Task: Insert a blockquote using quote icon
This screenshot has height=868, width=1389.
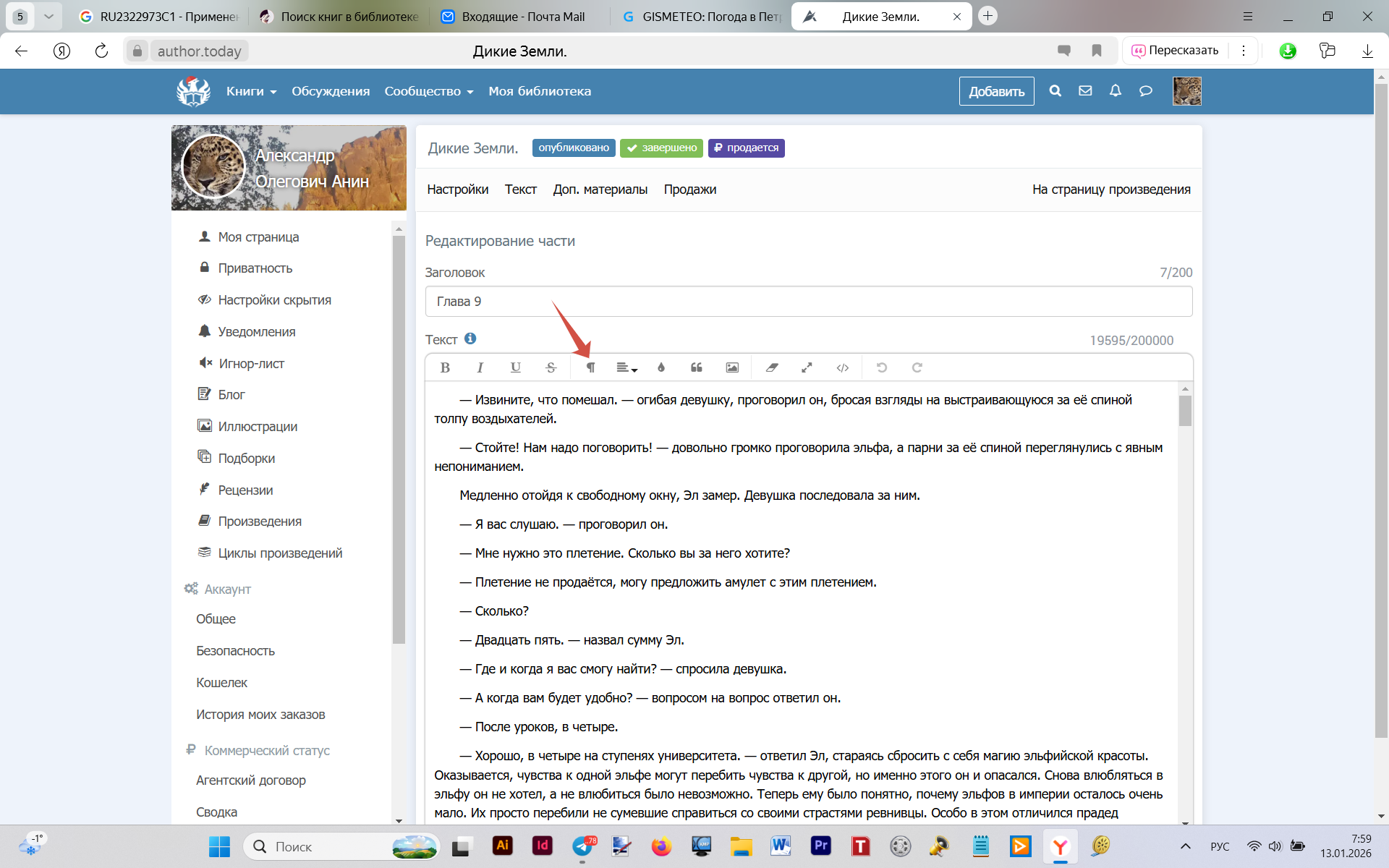Action: pos(696,367)
